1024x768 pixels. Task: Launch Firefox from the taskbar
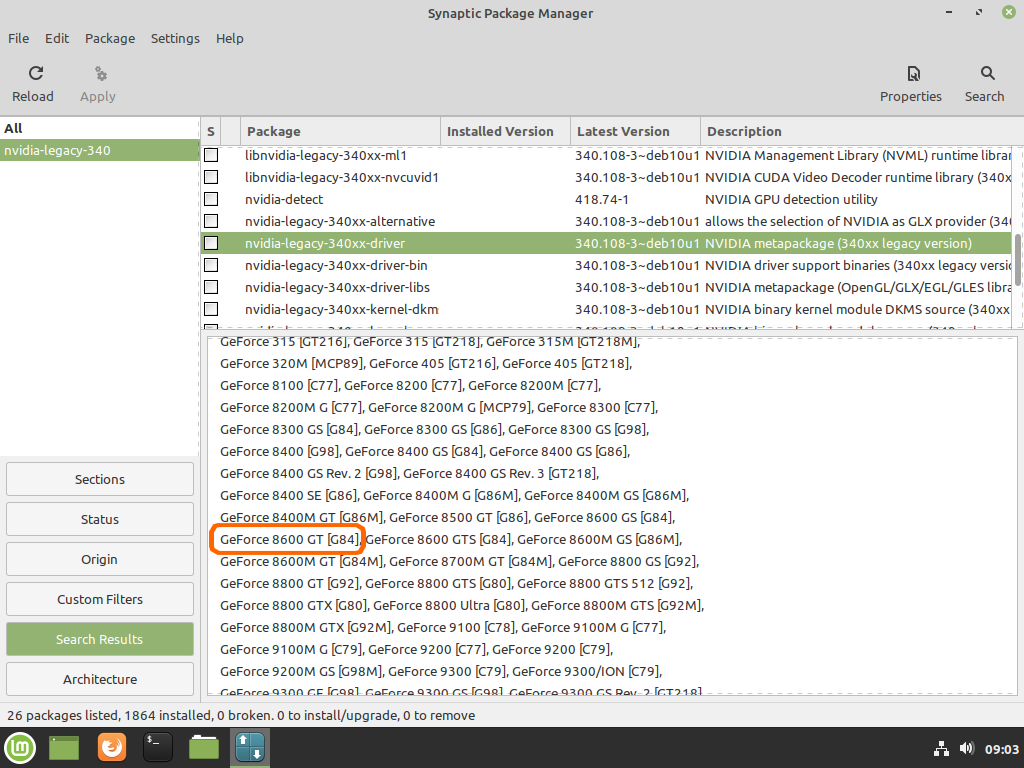click(x=112, y=747)
